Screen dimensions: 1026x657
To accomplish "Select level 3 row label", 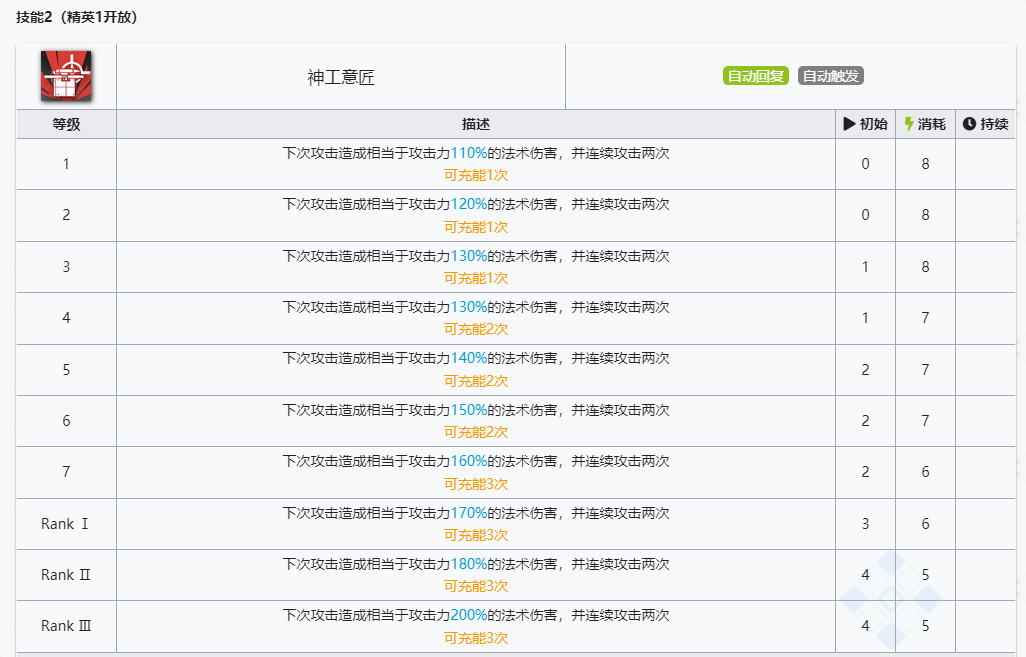I will 66,266.
